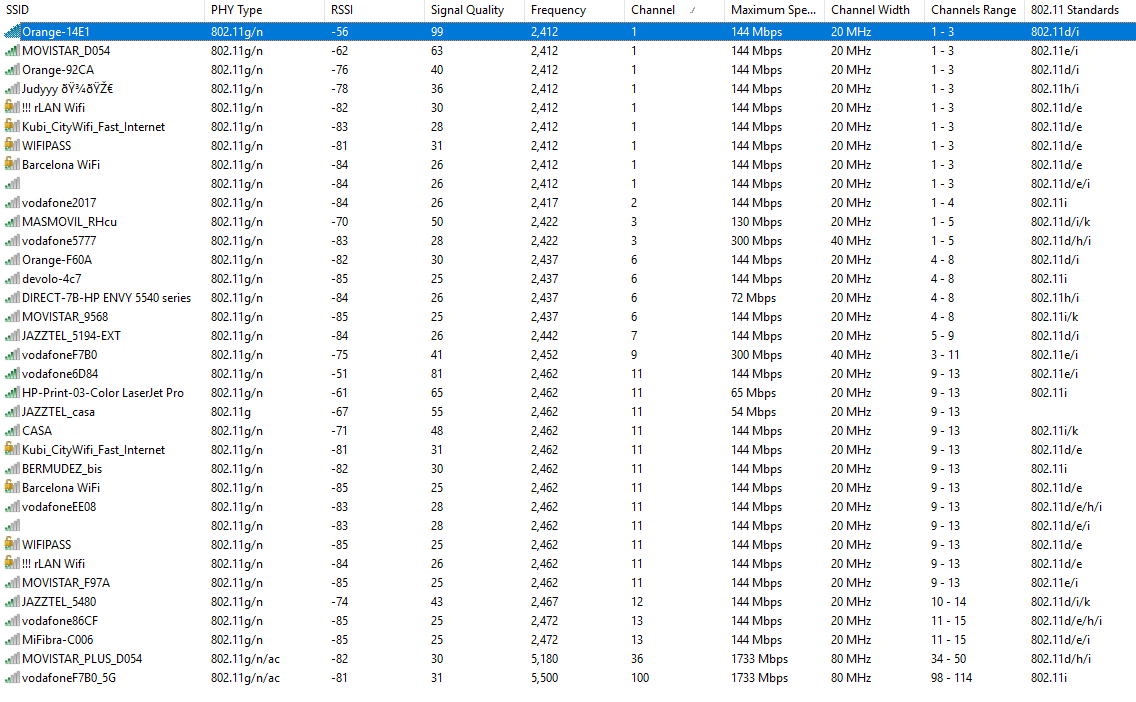
Task: Click the signal icon beside Orange-14E1
Action: click(12, 31)
